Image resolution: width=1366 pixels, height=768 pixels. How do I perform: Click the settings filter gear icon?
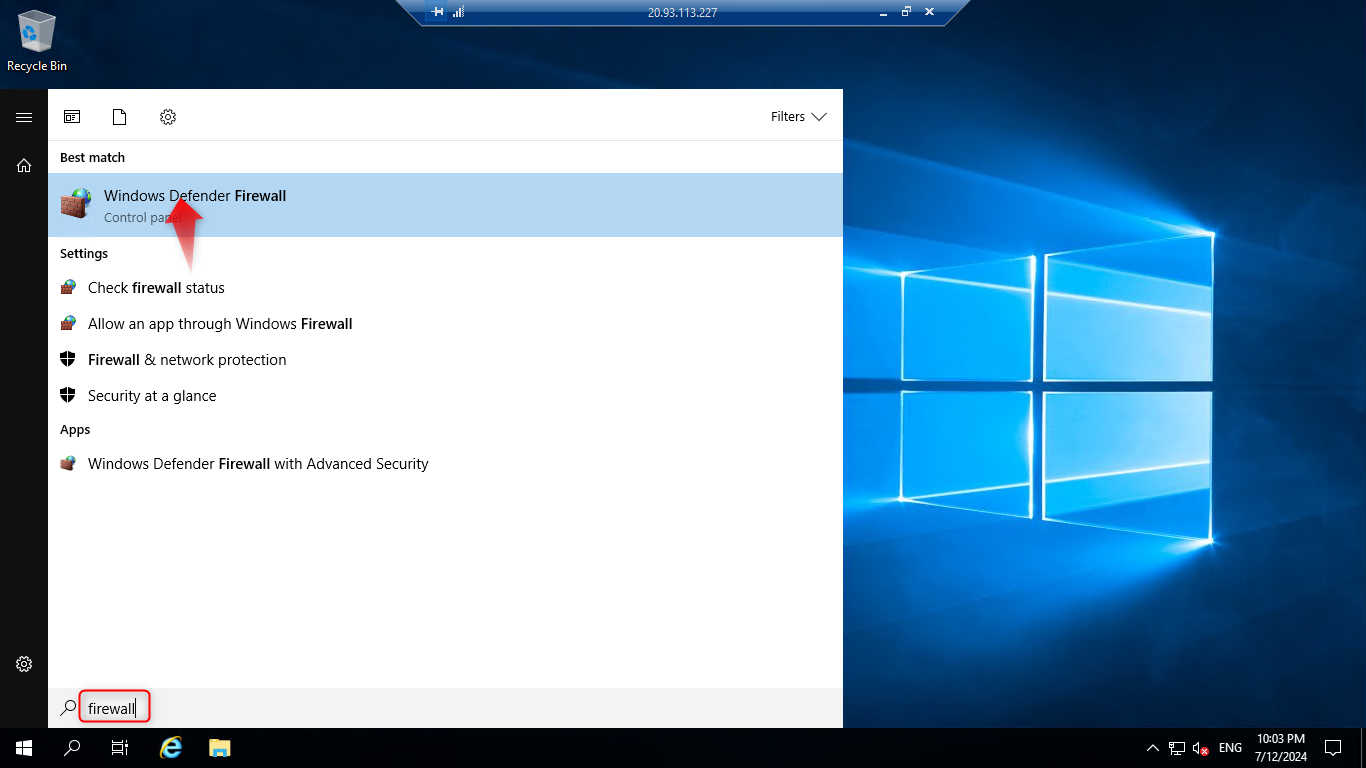168,117
